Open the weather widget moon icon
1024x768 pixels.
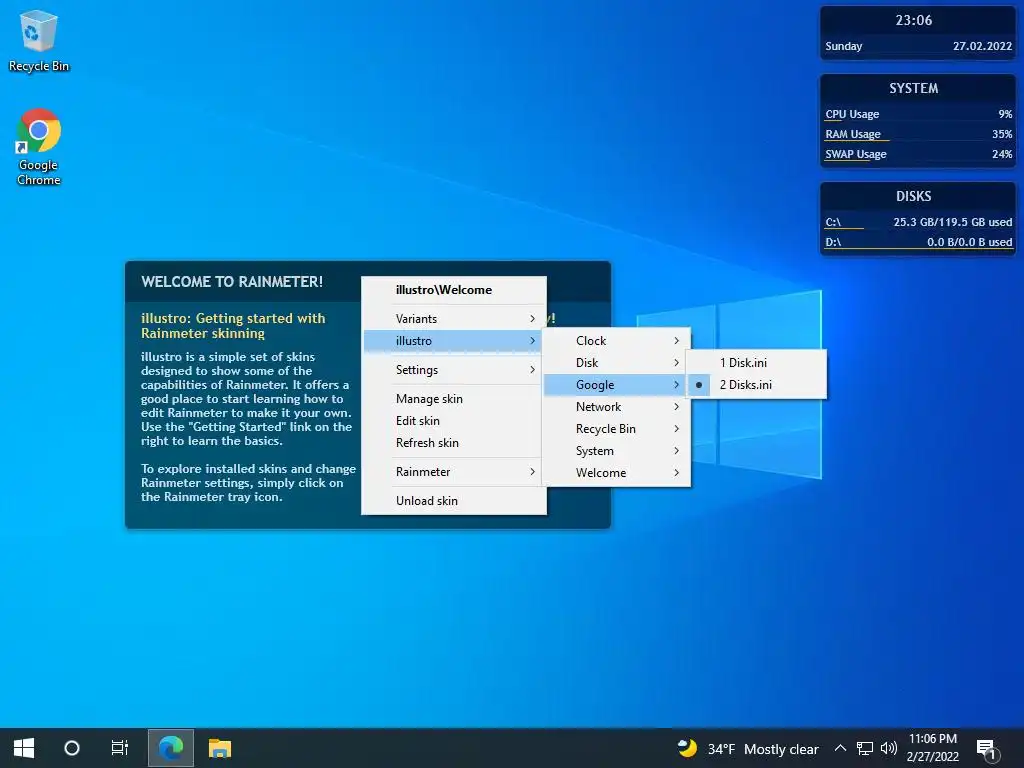(x=687, y=748)
